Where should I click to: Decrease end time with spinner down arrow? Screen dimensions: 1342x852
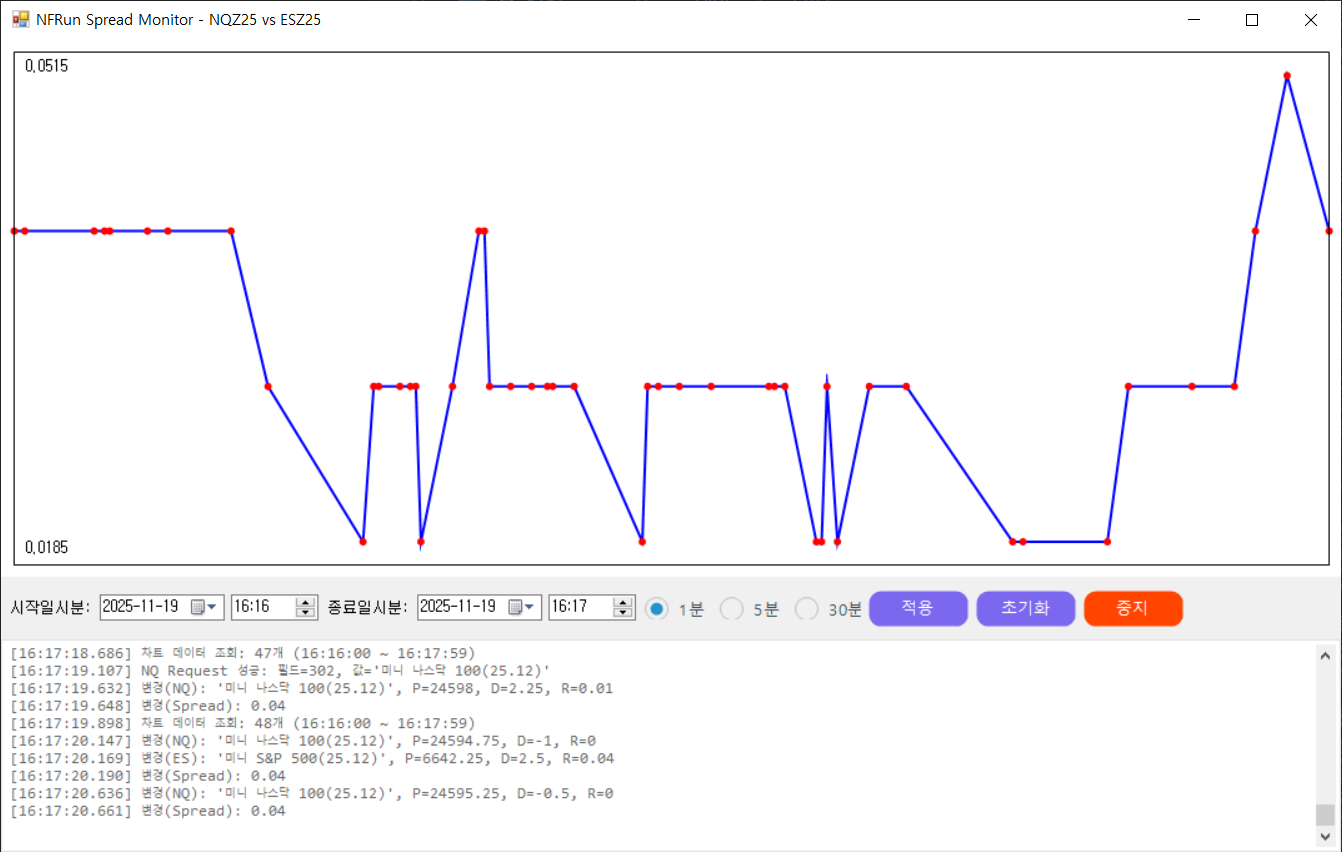624,613
